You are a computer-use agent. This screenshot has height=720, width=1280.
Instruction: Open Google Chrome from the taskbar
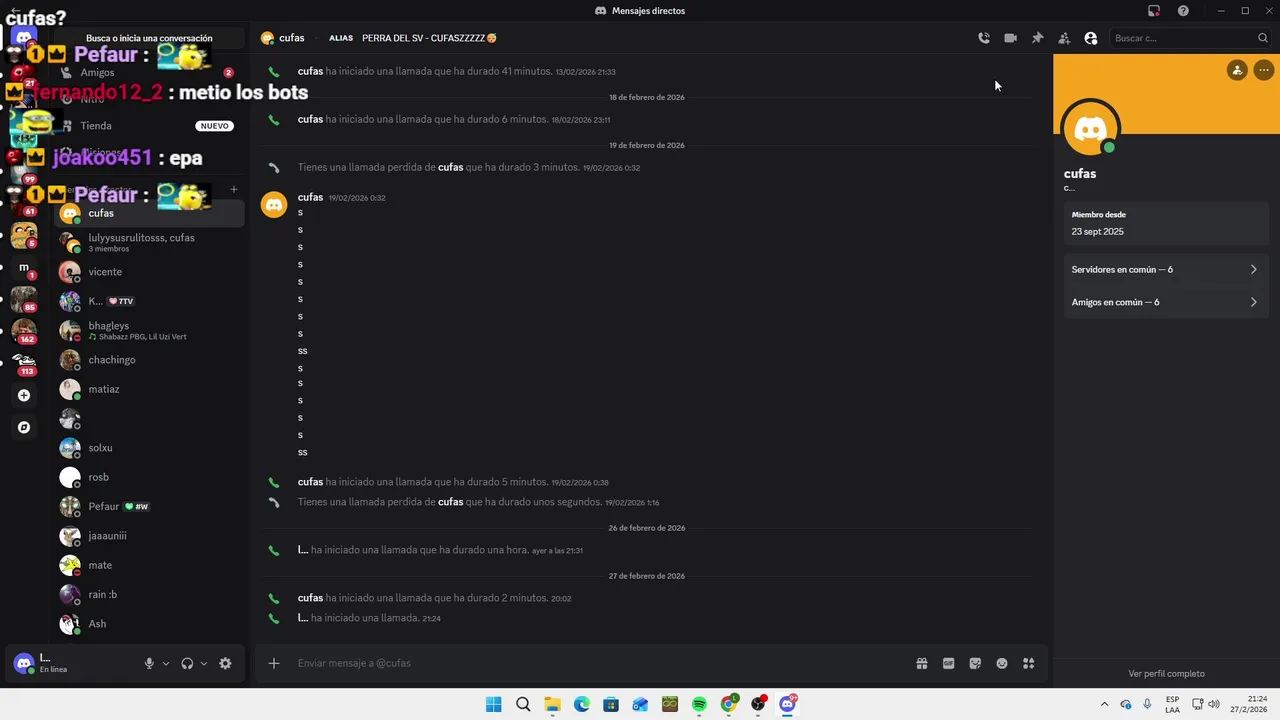pos(729,704)
